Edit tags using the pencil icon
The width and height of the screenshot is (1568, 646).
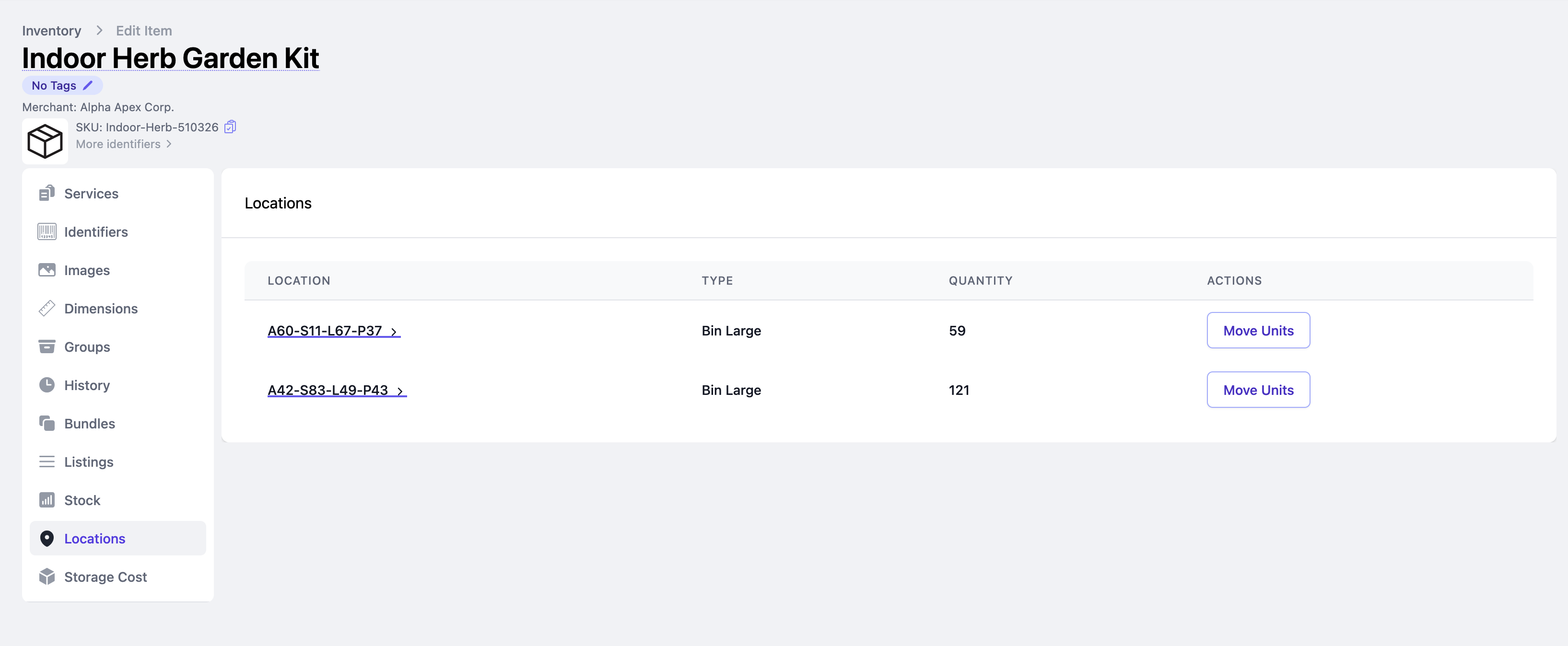coord(88,86)
